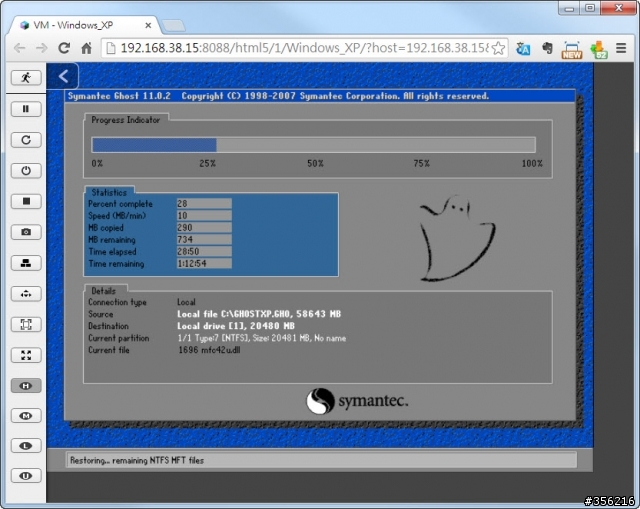Click the stacked blocks network icon
This screenshot has height=509, width=640.
click(26, 263)
